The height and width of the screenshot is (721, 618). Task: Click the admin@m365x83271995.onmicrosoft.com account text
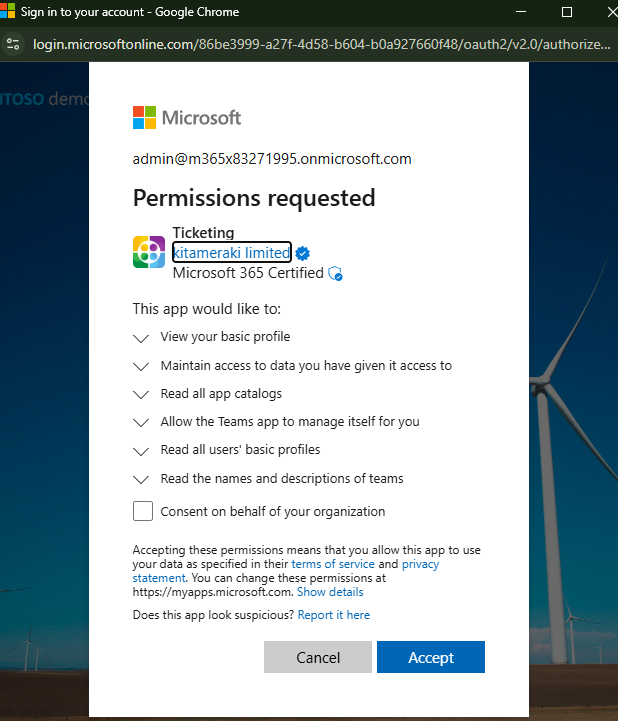(x=272, y=159)
